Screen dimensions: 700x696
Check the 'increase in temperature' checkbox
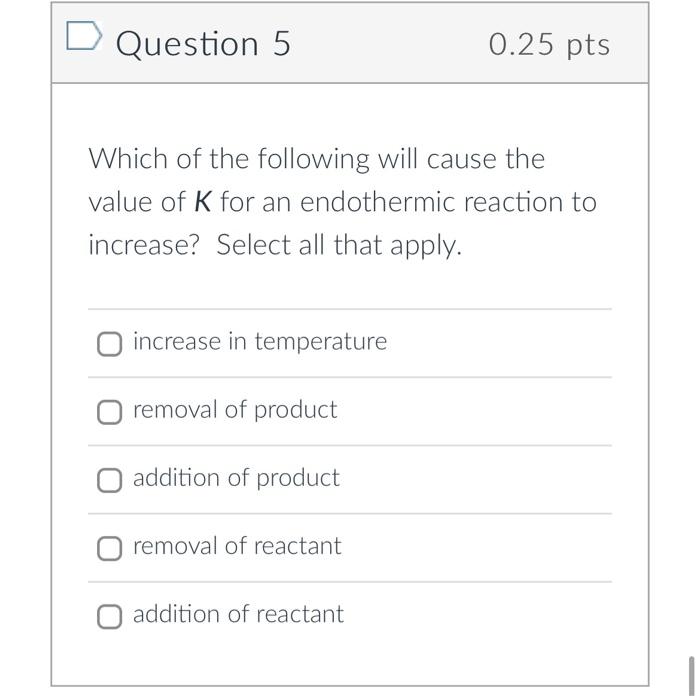coord(109,344)
